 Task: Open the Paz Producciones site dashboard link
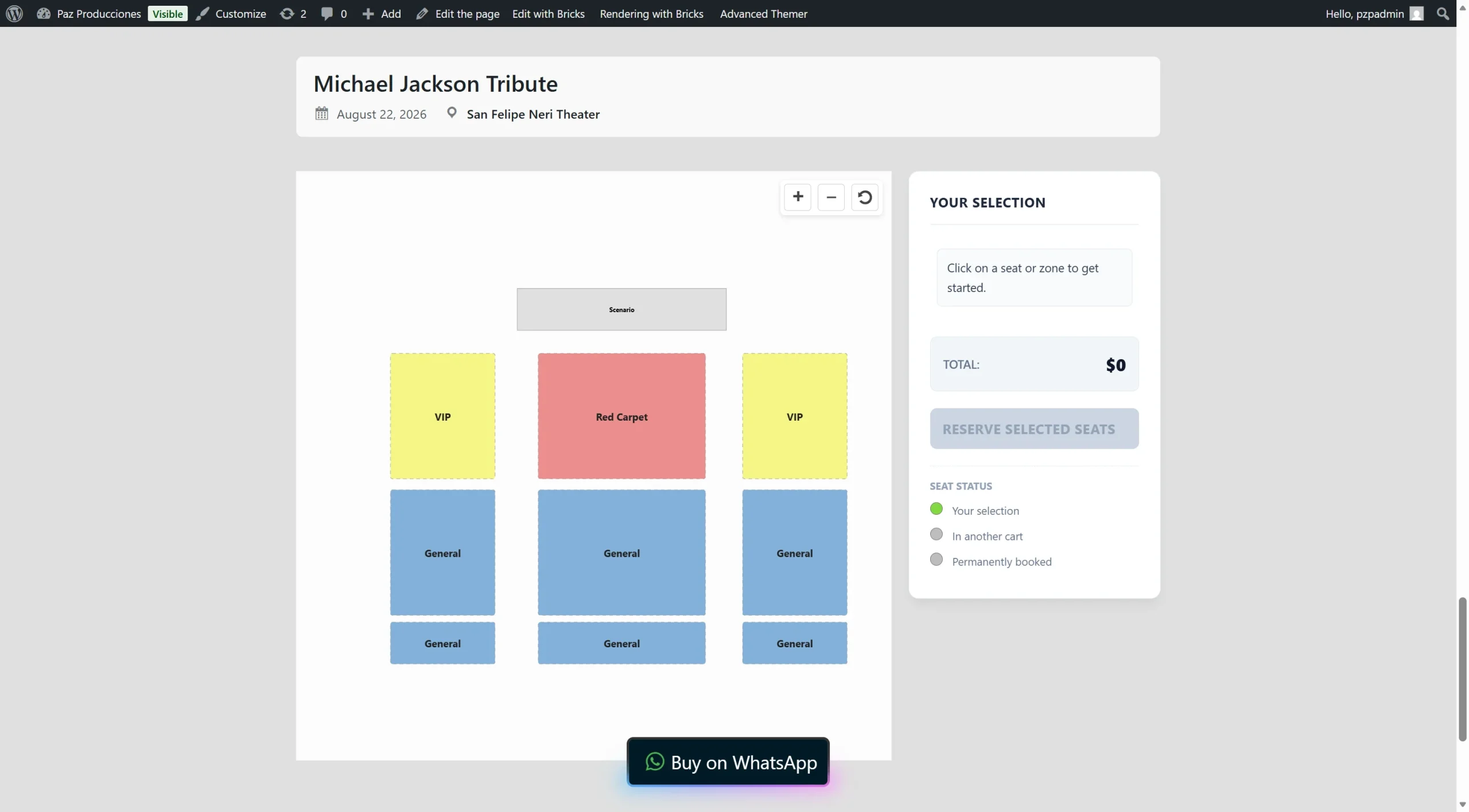pos(89,13)
